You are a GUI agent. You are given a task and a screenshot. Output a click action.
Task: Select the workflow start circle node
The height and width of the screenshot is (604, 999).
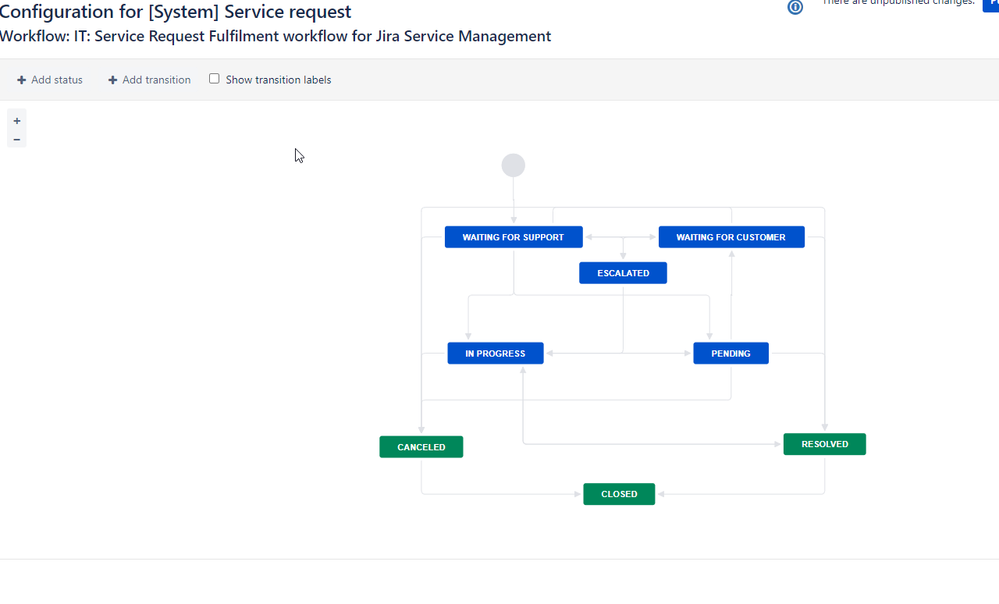click(513, 165)
